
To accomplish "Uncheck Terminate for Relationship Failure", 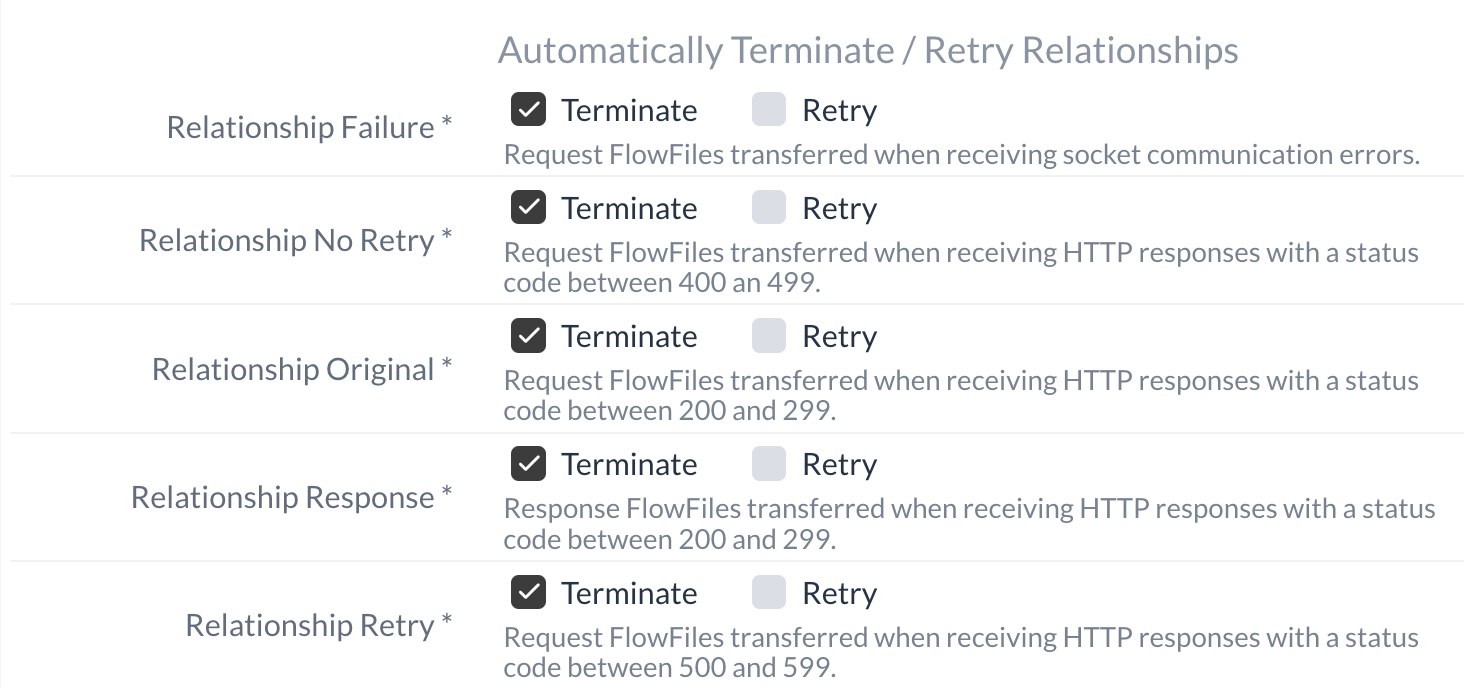I will pyautogui.click(x=528, y=110).
